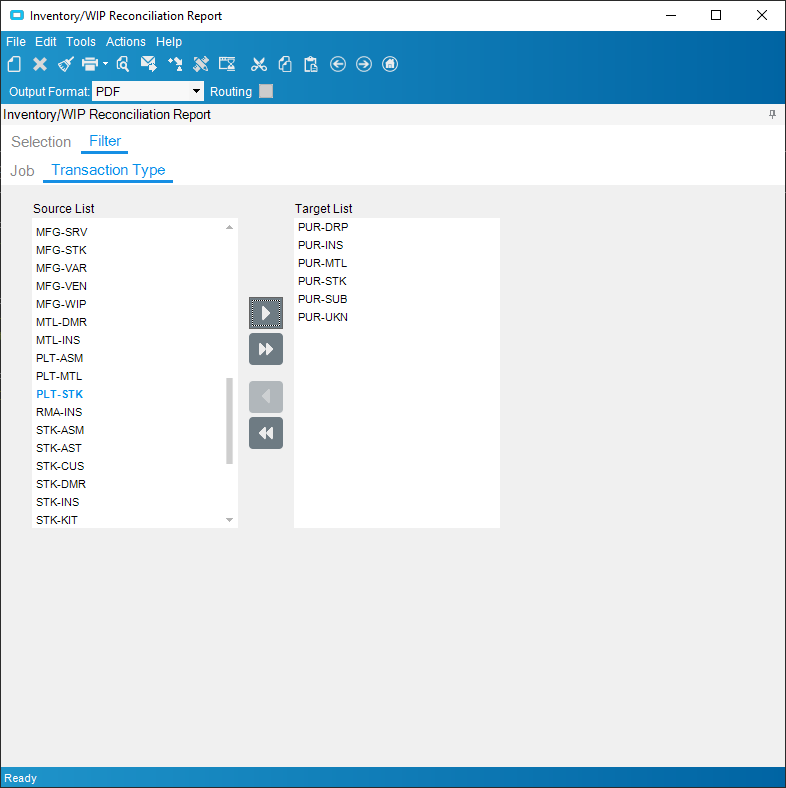Click the pin icon on the report panel header
Viewport: 786px width, 788px height.
click(x=772, y=115)
